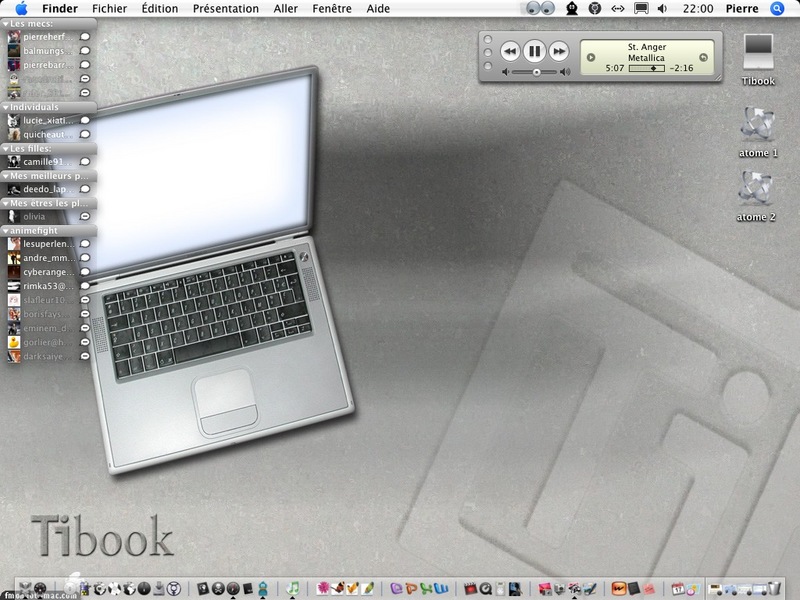The image size is (800, 600).
Task: Launch Microsoft Word from the Dock
Action: 442,588
